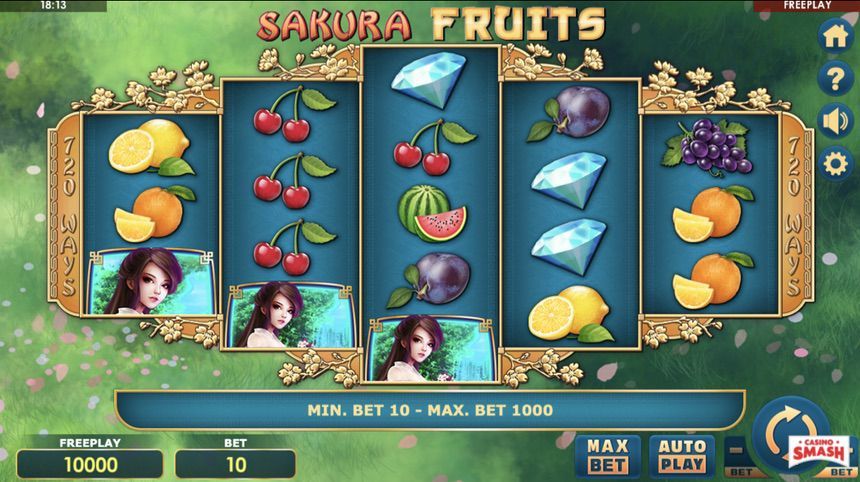This screenshot has width=860, height=482.
Task: Click the Casino Smash logo
Action: [x=821, y=451]
